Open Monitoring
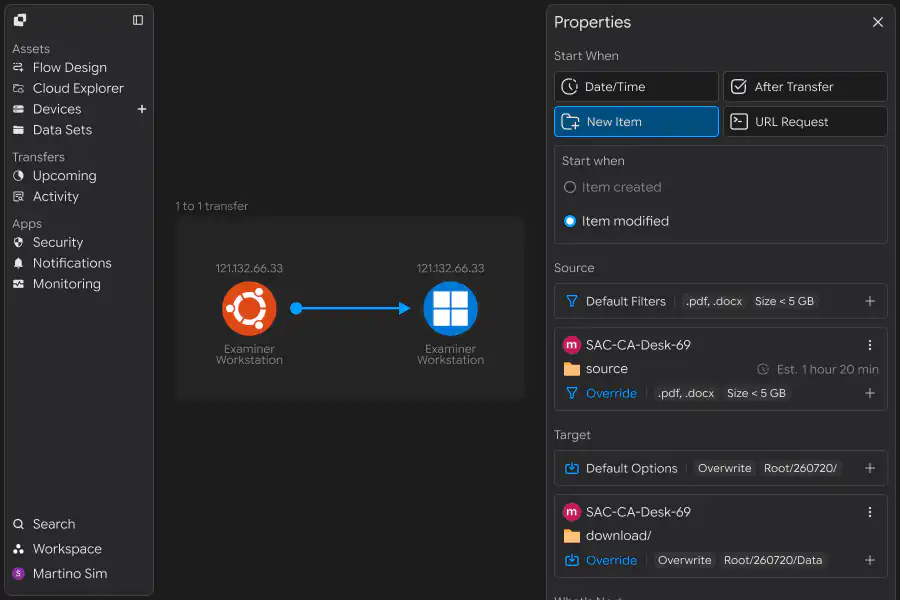Image resolution: width=900 pixels, height=600 pixels. click(57, 284)
